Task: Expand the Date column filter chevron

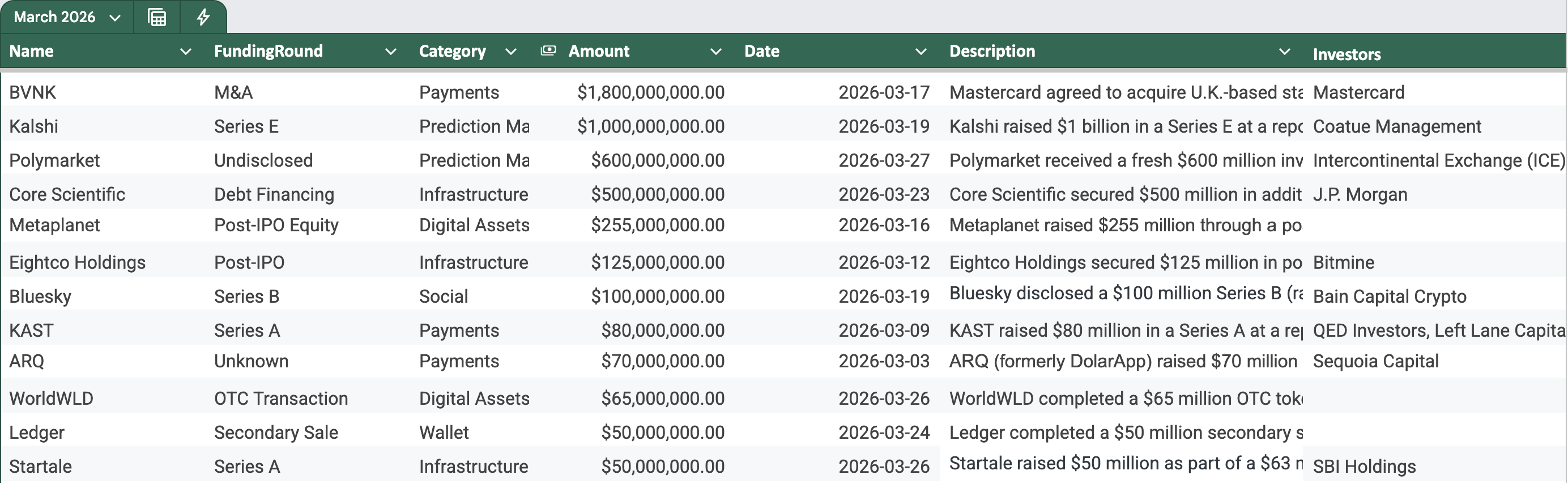Action: coord(921,52)
